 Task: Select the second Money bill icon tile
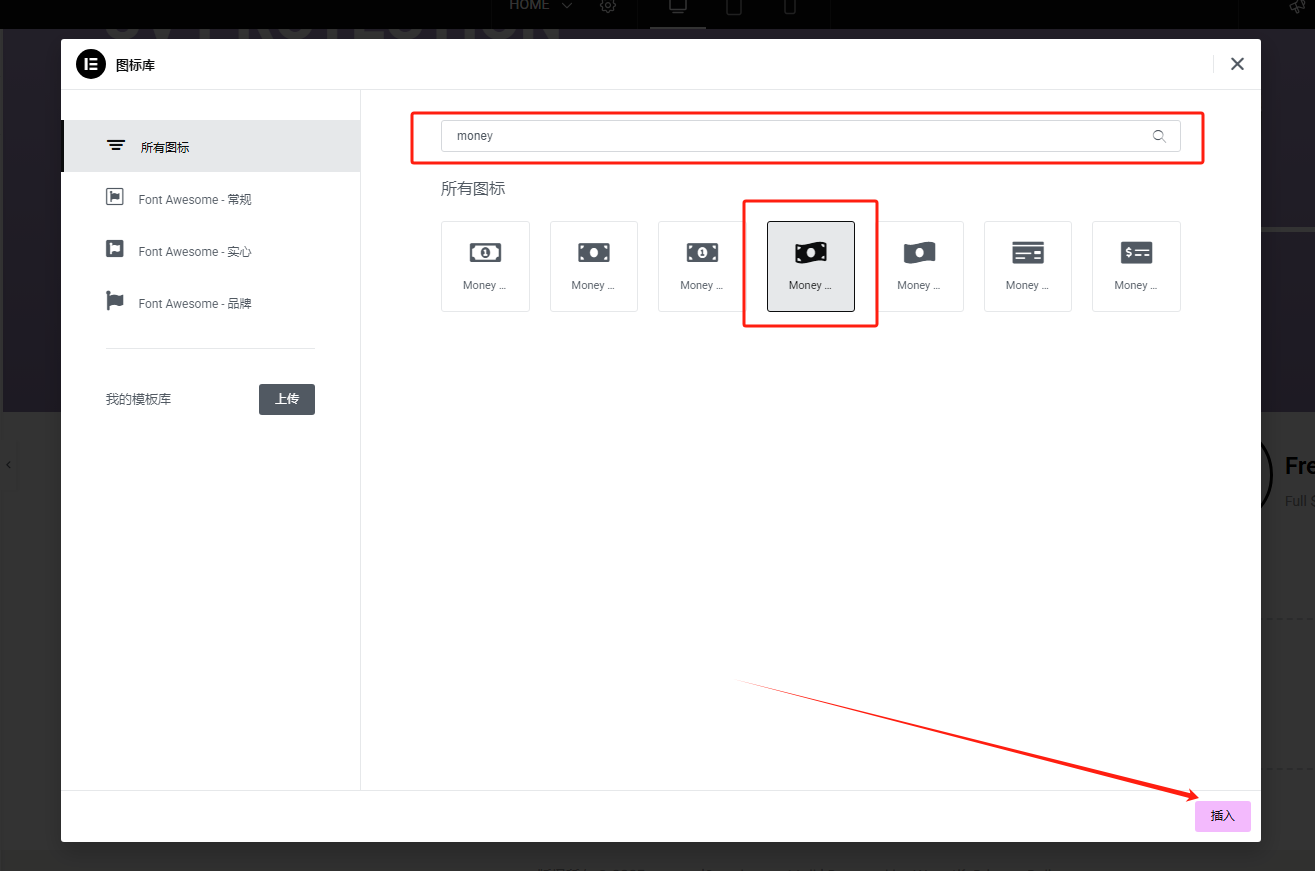tap(594, 266)
